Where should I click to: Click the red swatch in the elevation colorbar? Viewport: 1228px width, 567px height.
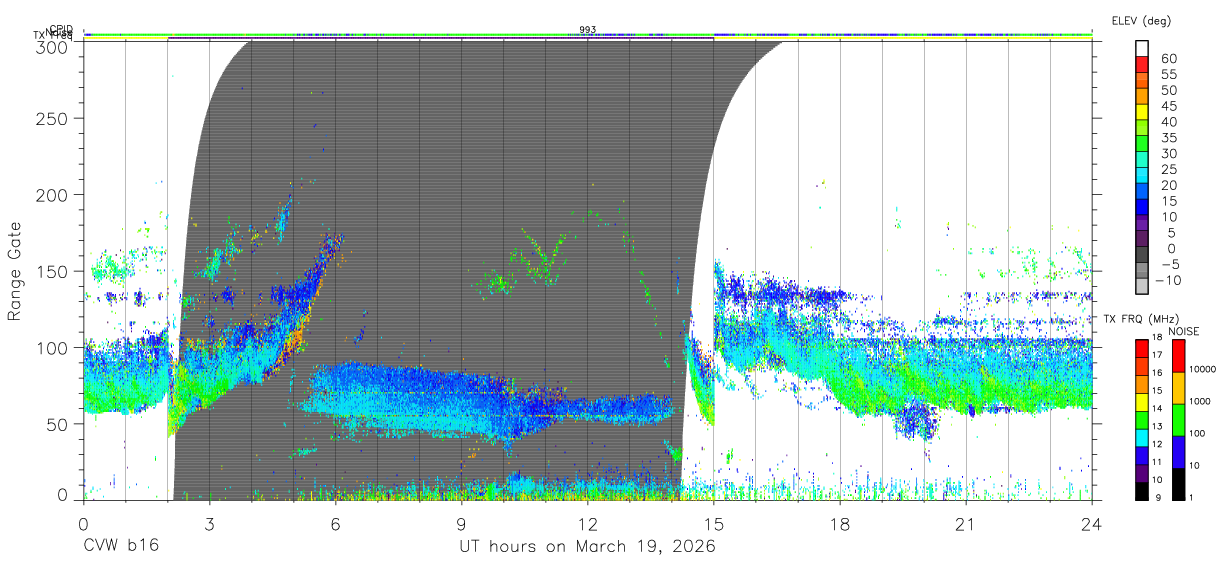[x=1144, y=64]
